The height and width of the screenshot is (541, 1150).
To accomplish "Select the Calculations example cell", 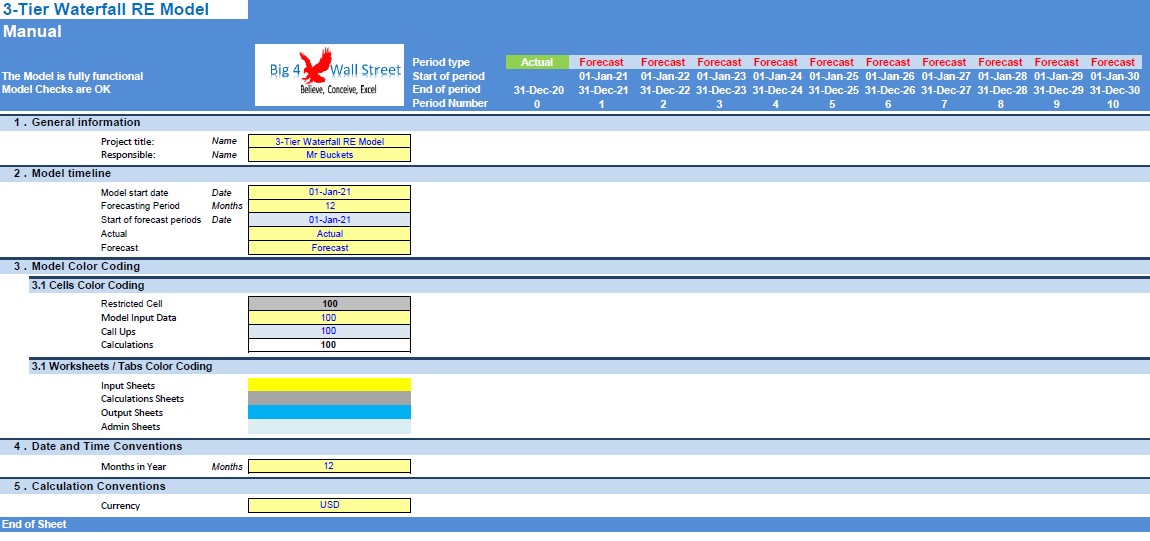I will tap(329, 345).
